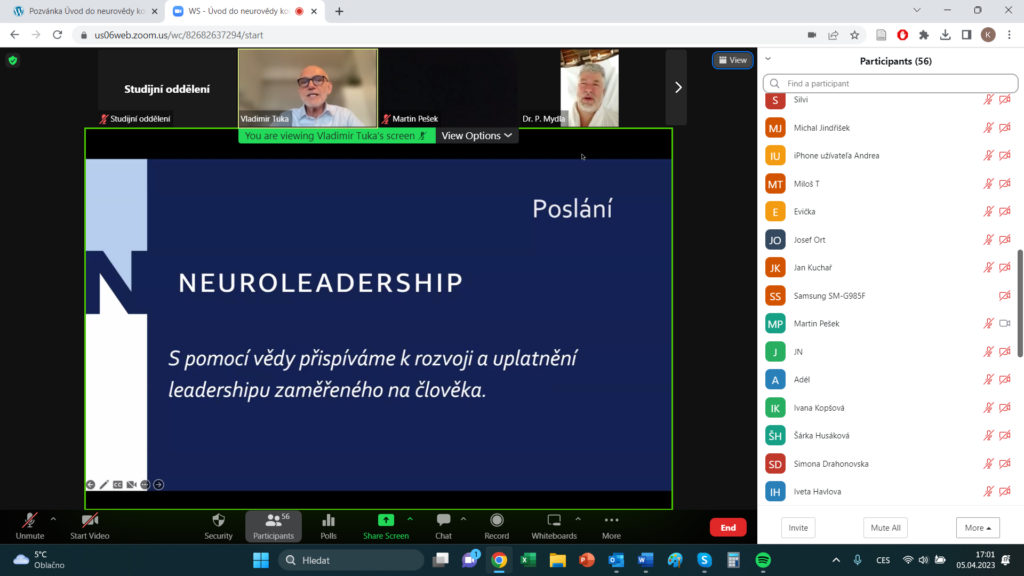Image resolution: width=1024 pixels, height=576 pixels.
Task: Expand the View Options dropdown
Action: (x=477, y=136)
